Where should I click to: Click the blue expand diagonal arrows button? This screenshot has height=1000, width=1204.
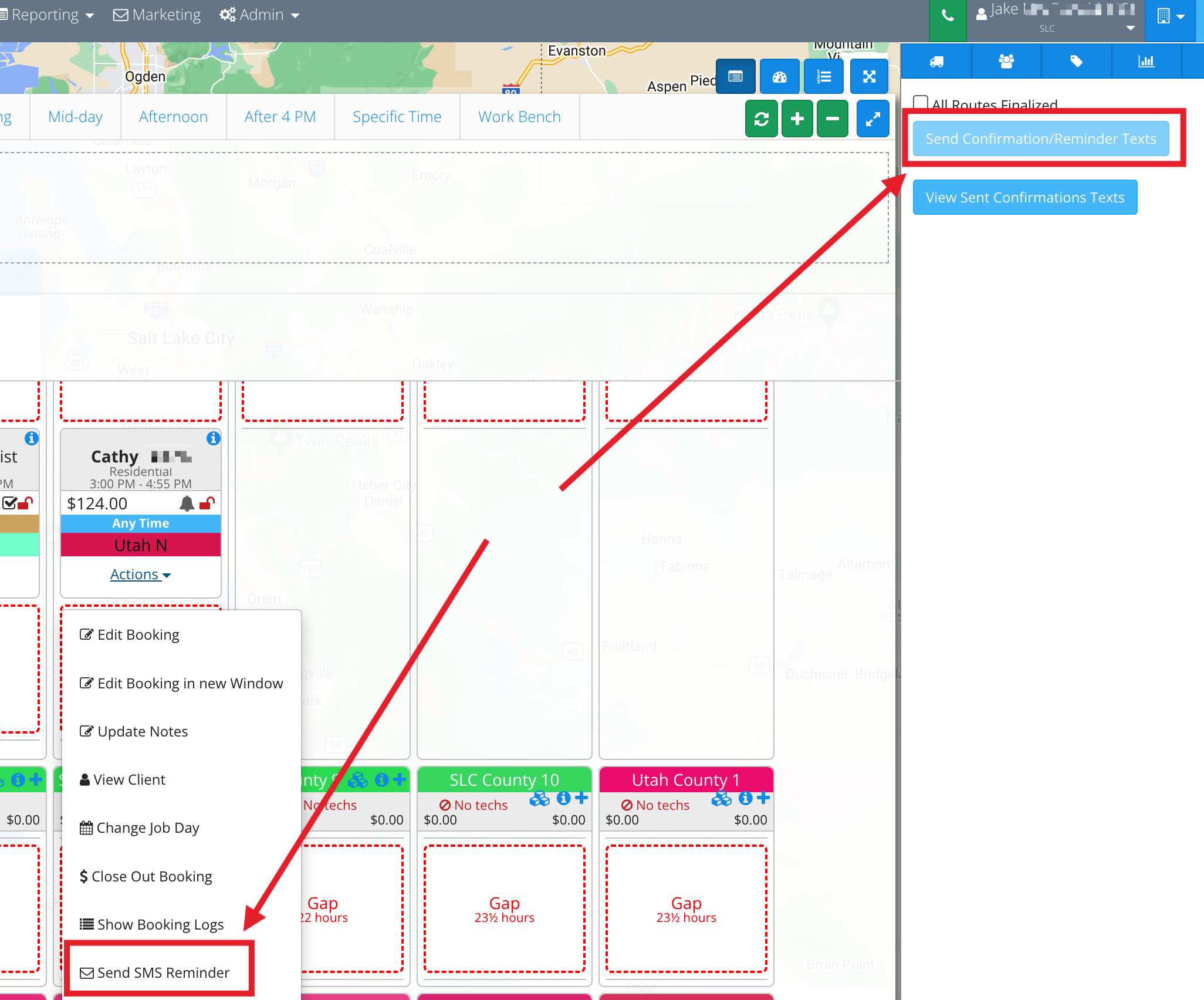[872, 119]
